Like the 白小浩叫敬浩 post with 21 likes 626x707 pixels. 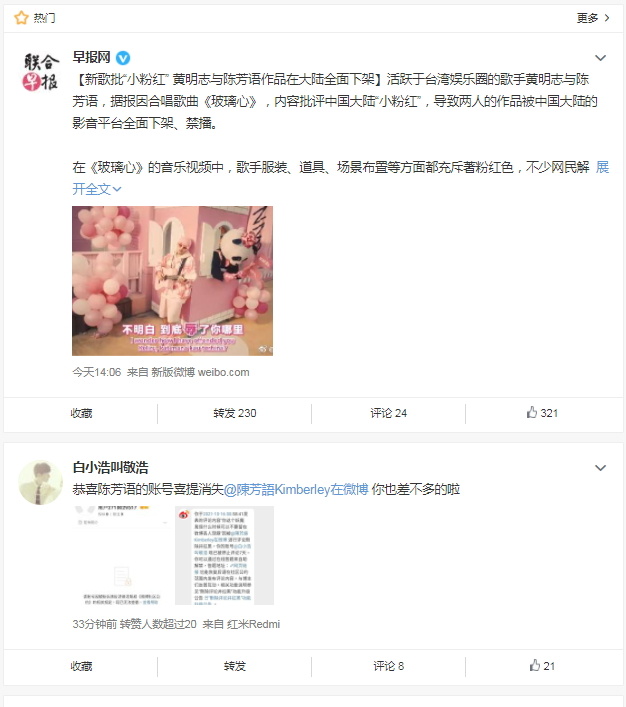[x=543, y=666]
